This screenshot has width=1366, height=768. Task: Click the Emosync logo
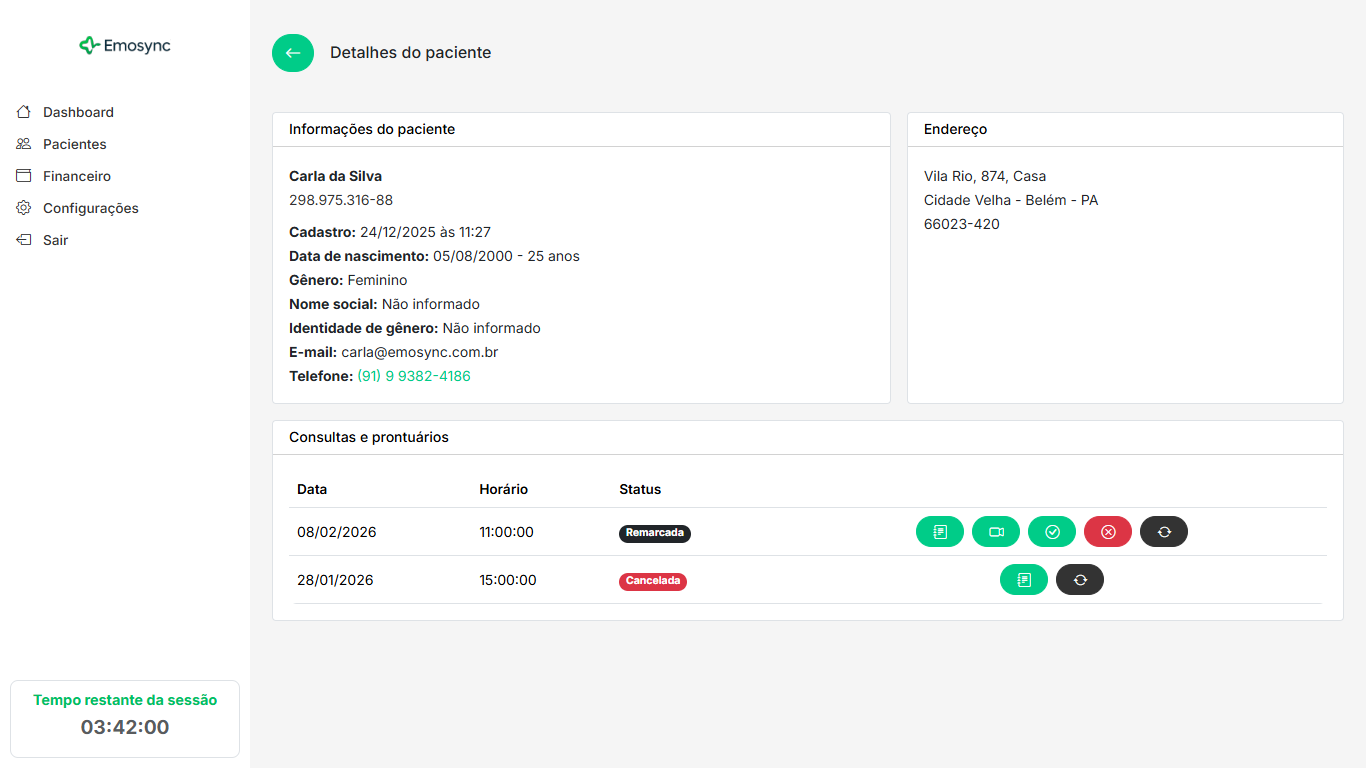(125, 46)
